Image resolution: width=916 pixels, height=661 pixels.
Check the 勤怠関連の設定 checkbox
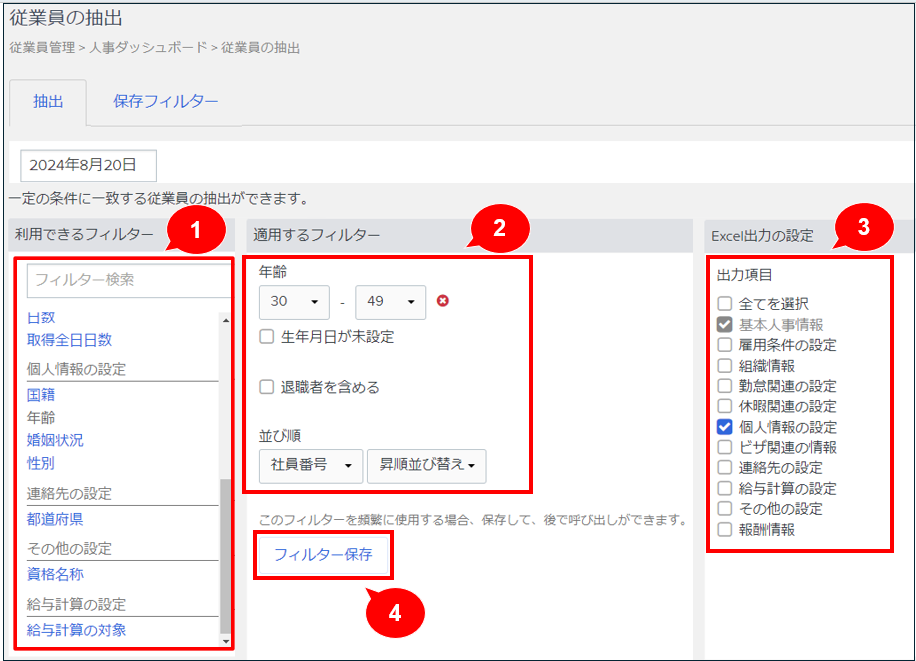(724, 386)
